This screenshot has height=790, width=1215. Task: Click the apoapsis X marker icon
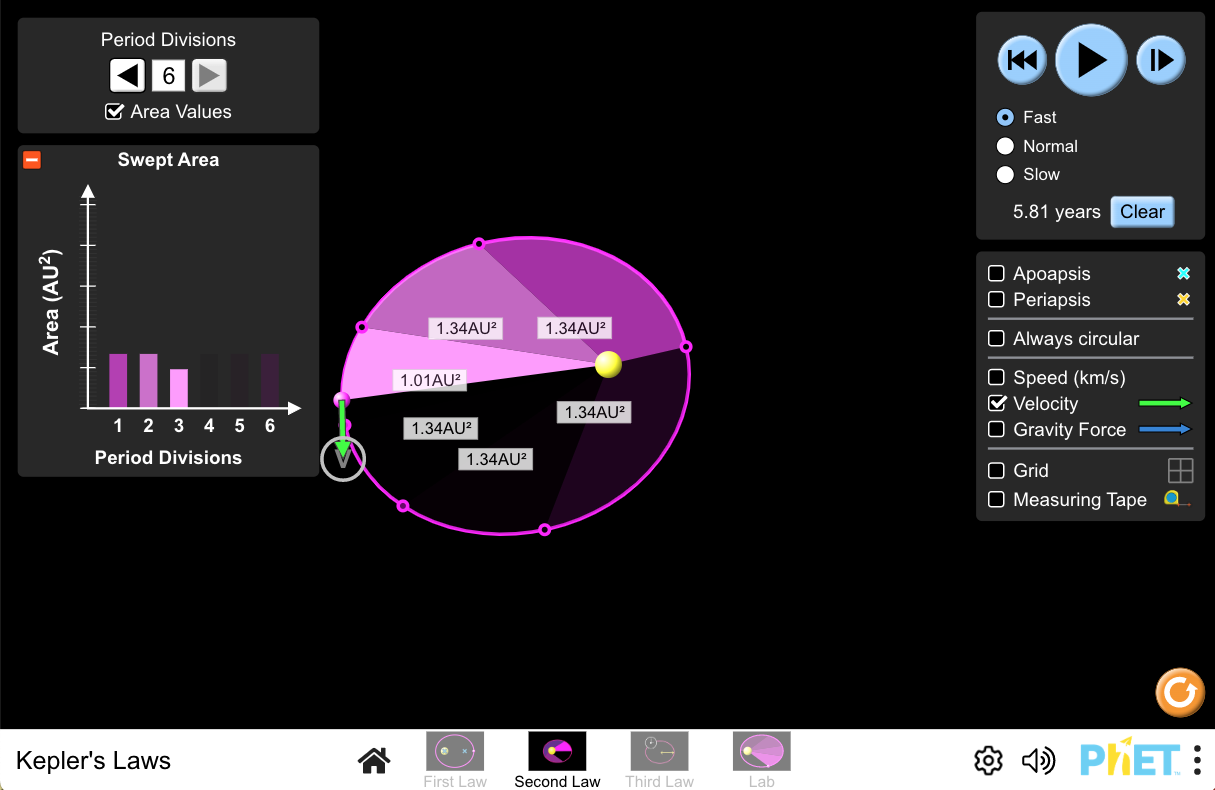pos(1183,272)
